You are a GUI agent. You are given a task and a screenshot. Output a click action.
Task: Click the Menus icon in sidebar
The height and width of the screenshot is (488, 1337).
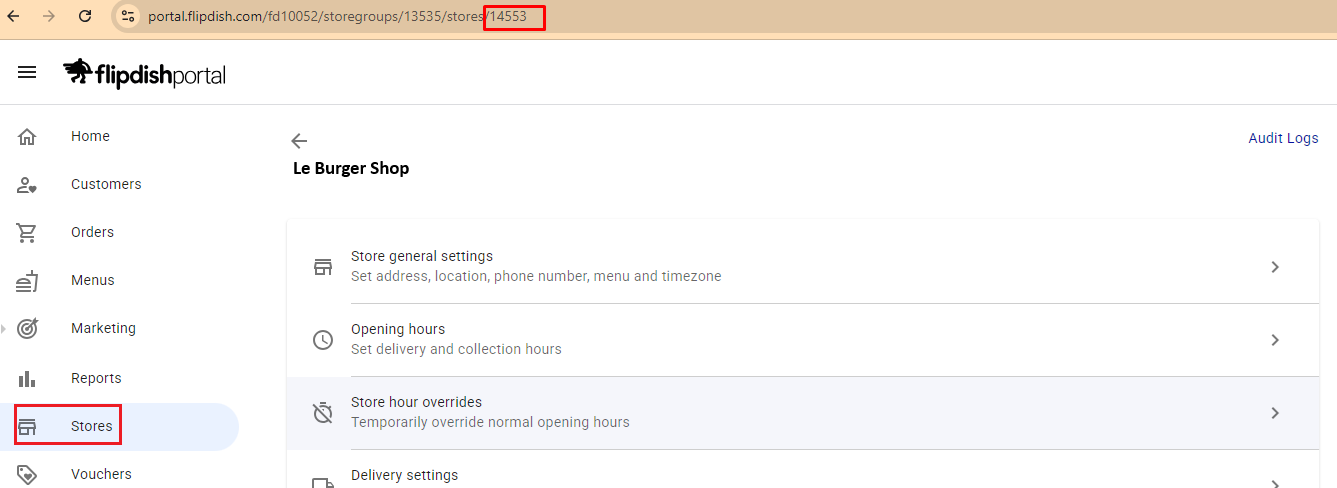(x=27, y=281)
